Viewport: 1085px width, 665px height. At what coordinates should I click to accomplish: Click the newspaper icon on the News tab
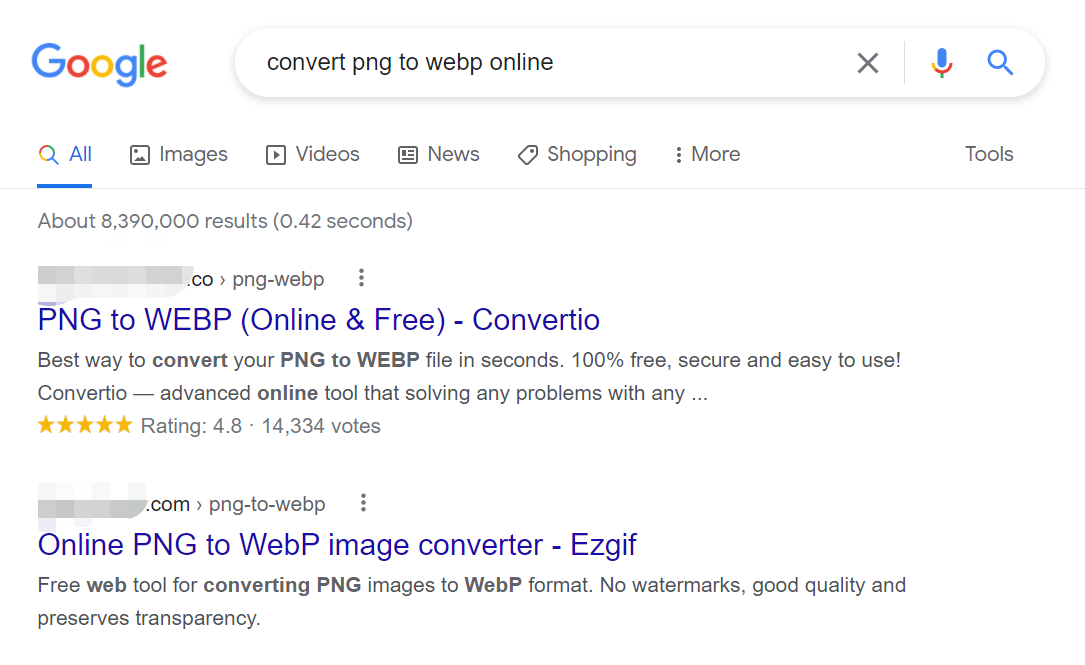point(406,154)
